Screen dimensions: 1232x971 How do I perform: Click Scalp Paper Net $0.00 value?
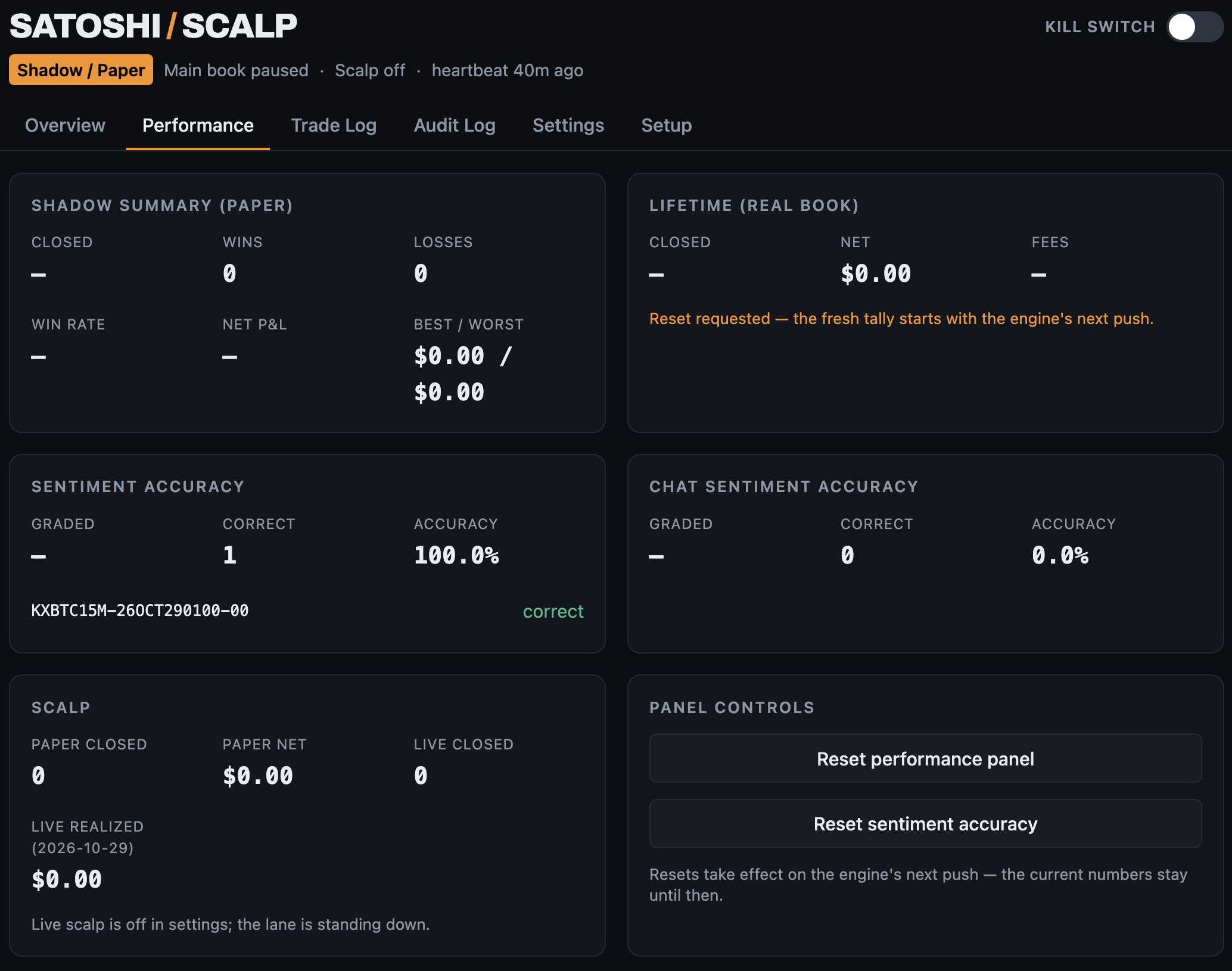click(x=258, y=776)
